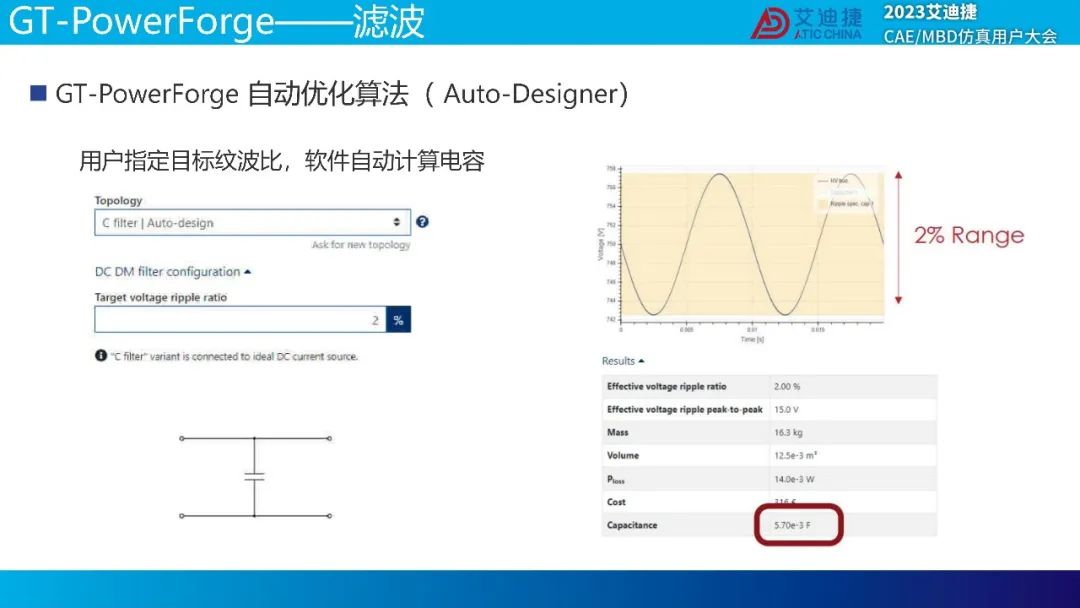Select the 16.3 kg value
This screenshot has width=1080, height=608.
(788, 432)
